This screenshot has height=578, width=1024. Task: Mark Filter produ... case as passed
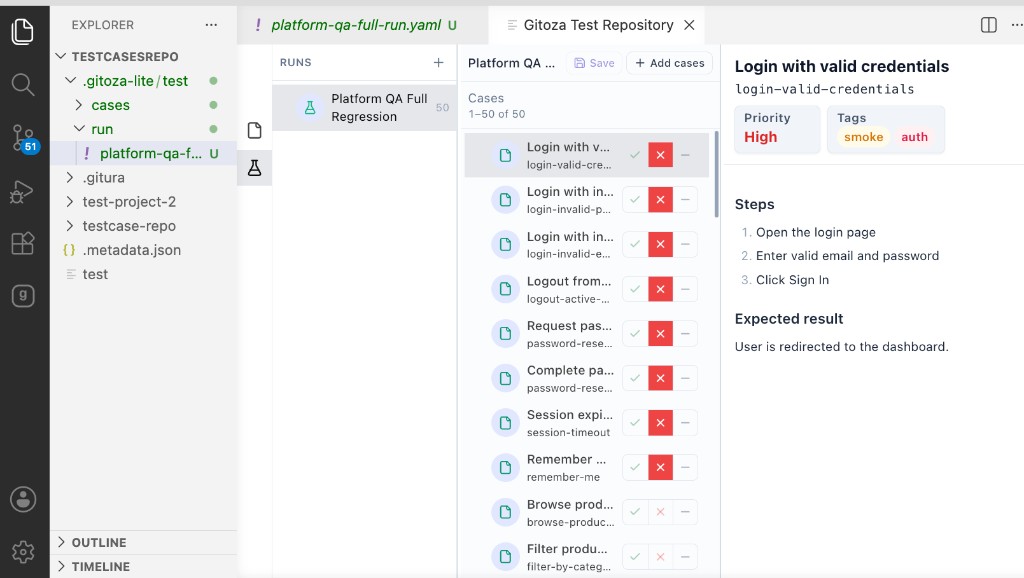pyautogui.click(x=635, y=556)
